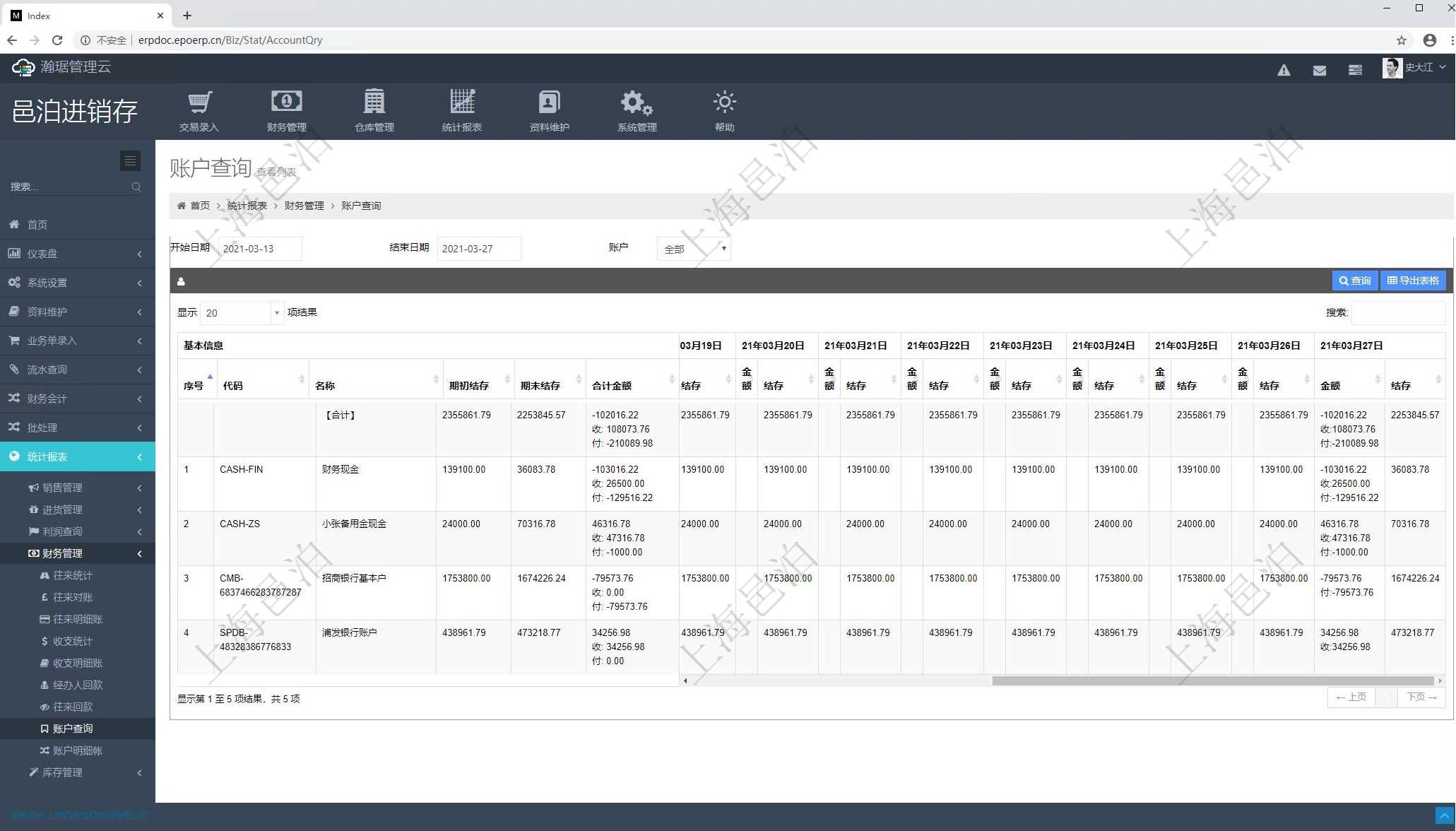Click the 导出表格 export button
Screen dimensions: 1456x831
coord(1412,281)
